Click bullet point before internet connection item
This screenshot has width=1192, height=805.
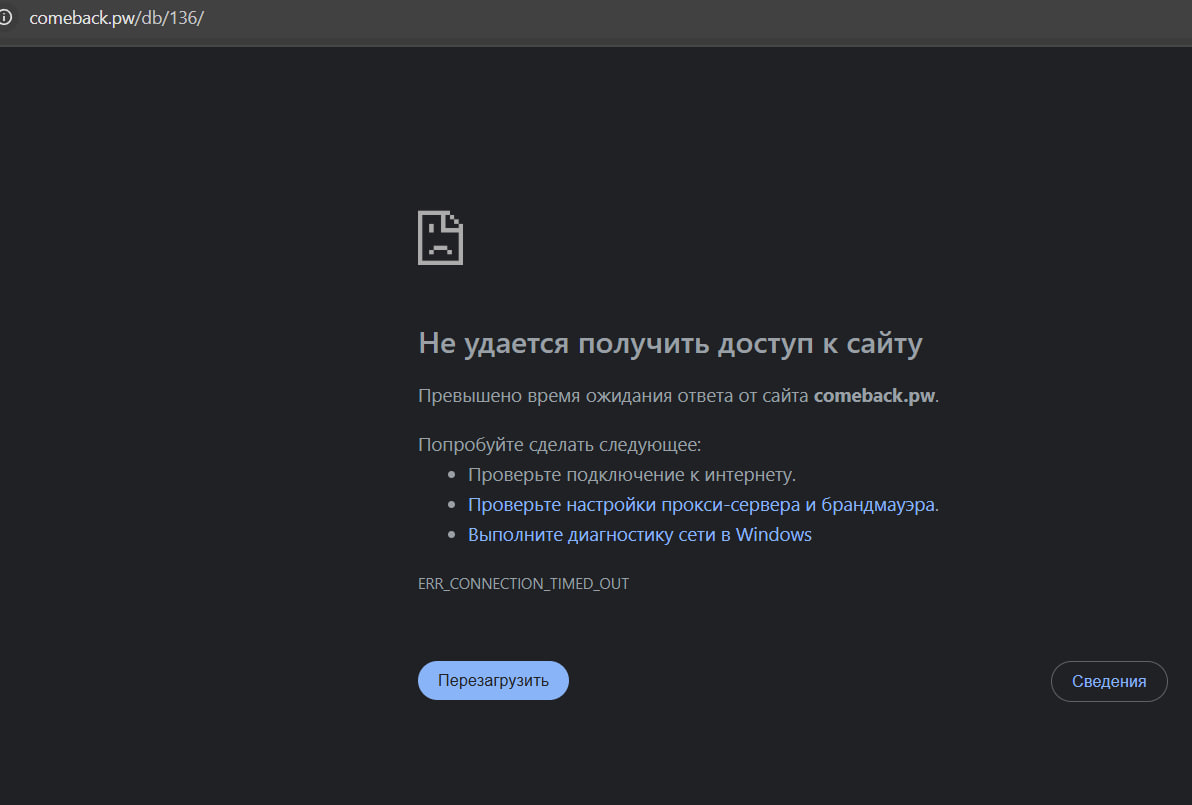pos(452,476)
